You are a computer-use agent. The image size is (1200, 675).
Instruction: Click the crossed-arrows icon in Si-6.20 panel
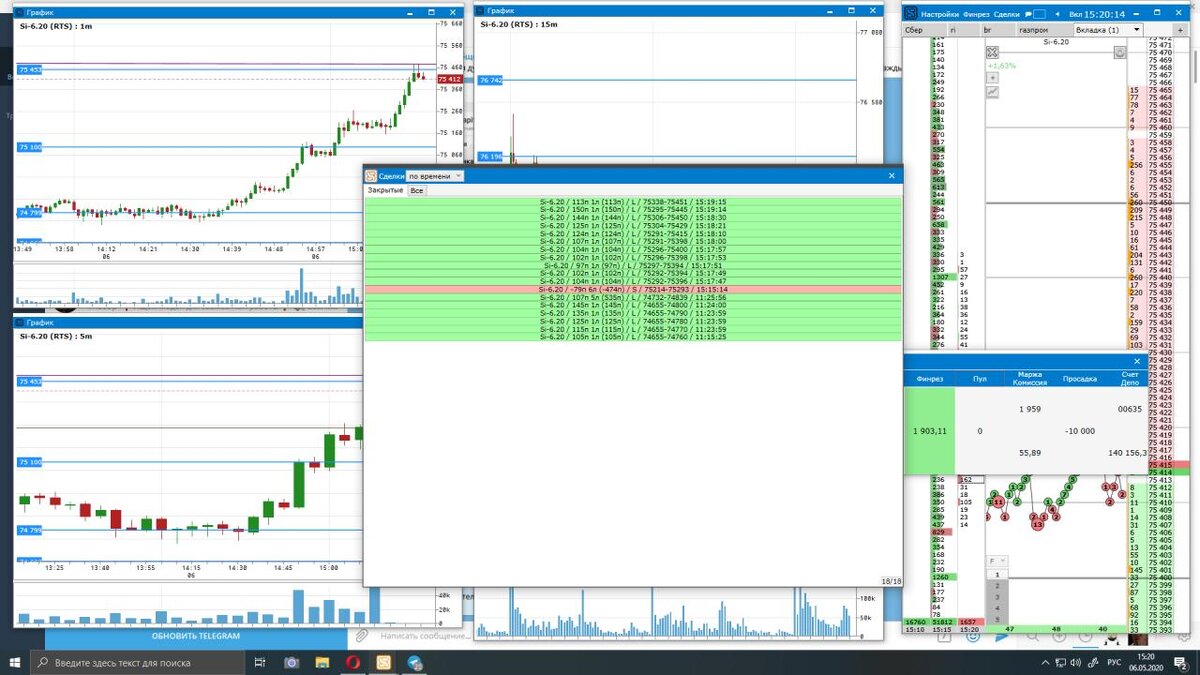pyautogui.click(x=992, y=52)
